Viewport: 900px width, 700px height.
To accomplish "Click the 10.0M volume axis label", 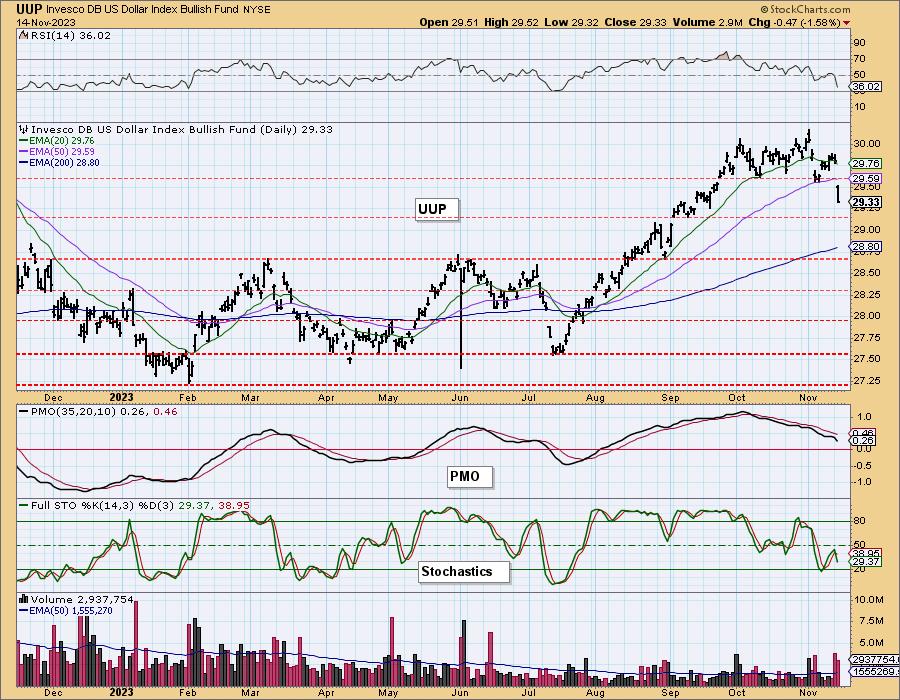I will [x=868, y=600].
